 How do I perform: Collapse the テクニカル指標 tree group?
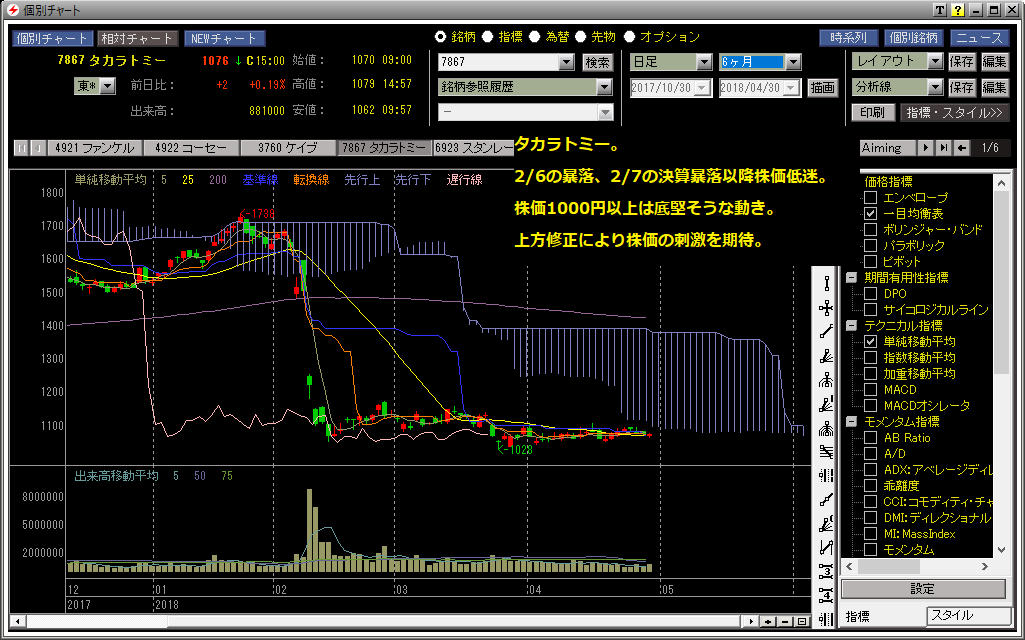pos(851,326)
